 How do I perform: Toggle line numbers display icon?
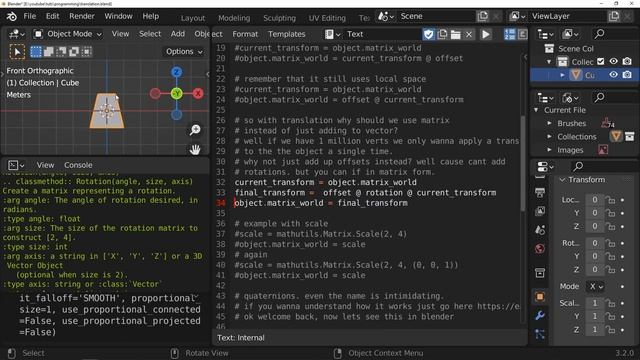510,34
